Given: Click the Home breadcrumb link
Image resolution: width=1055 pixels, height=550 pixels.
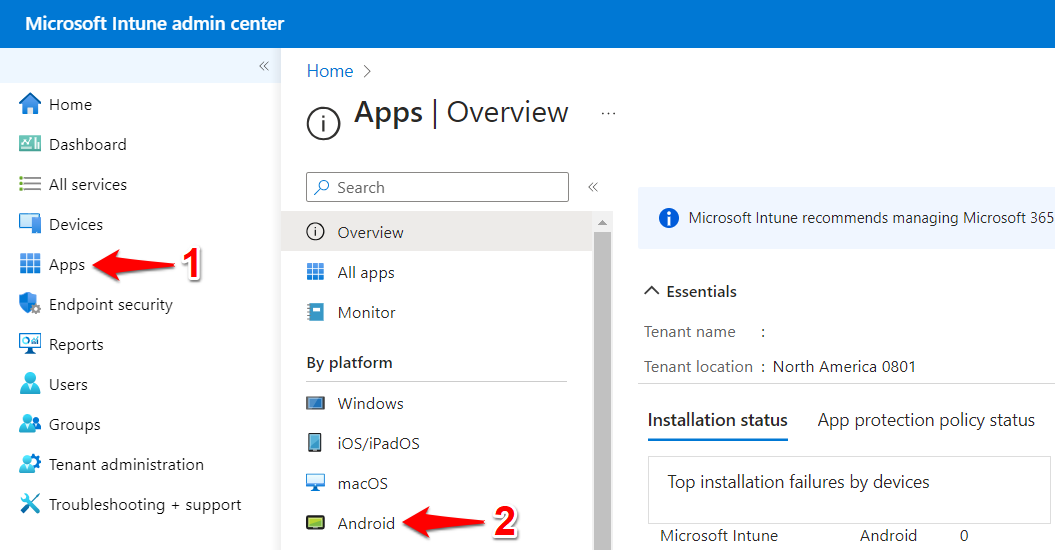Looking at the screenshot, I should tap(330, 71).
